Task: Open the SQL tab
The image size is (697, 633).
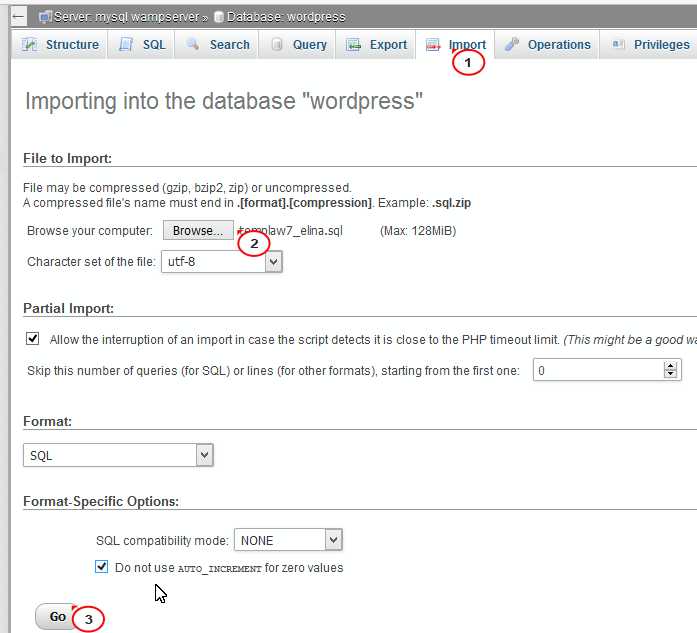Action: 141,44
